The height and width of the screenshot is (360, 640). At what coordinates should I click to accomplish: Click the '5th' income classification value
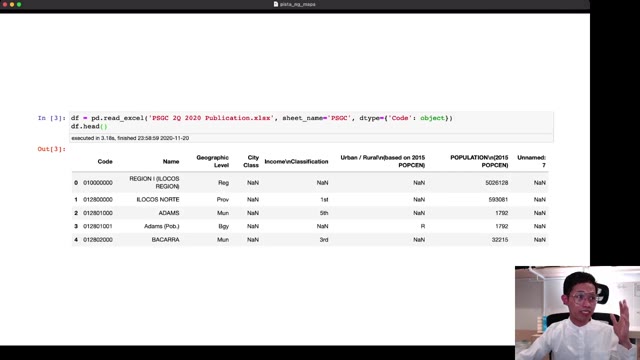pos(324,213)
